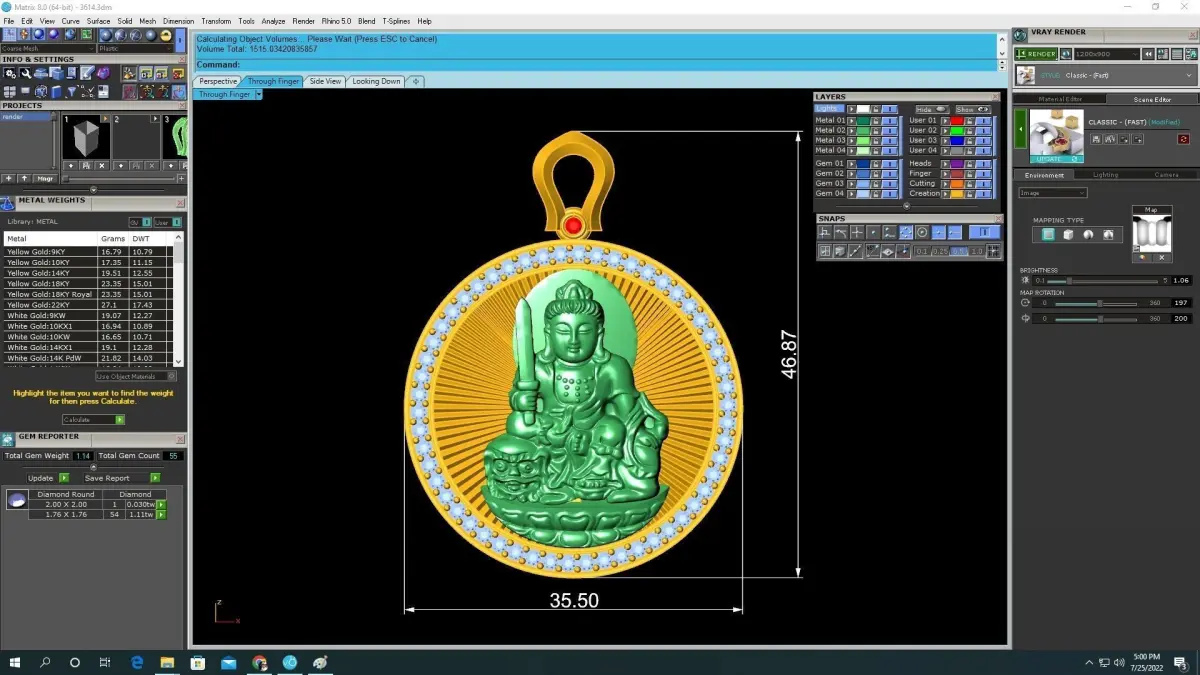Select the 0.25 snap increment

(939, 252)
